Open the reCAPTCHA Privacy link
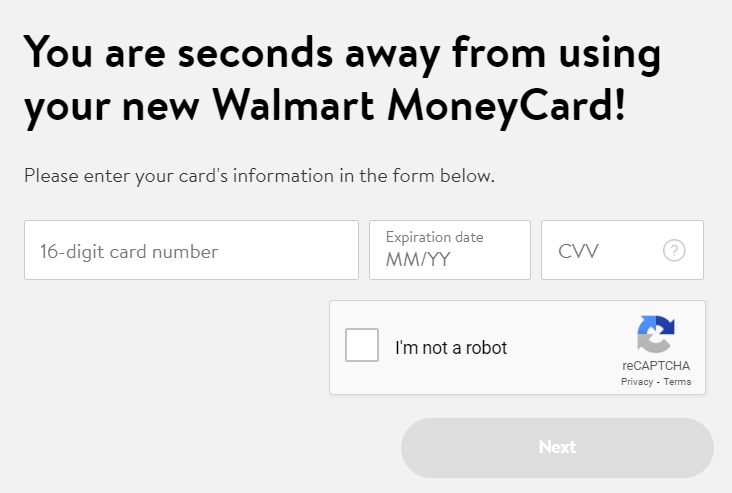732x493 pixels. tap(637, 382)
